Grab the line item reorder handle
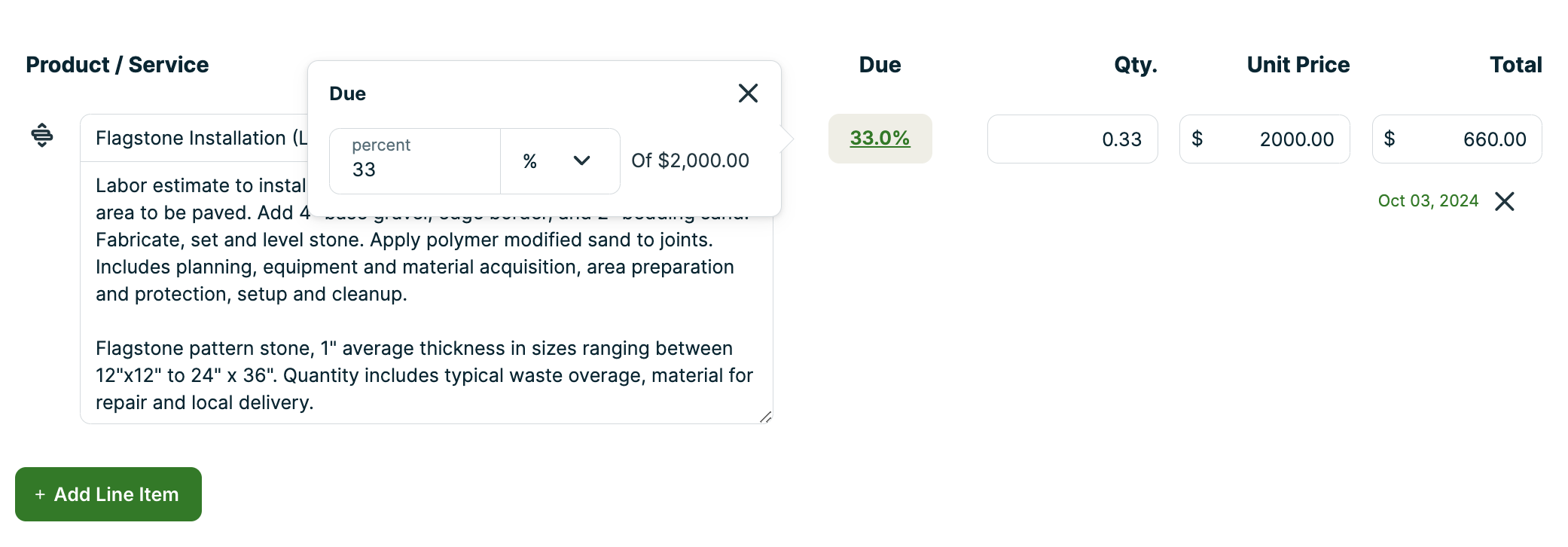The image size is (1568, 547). [42, 136]
